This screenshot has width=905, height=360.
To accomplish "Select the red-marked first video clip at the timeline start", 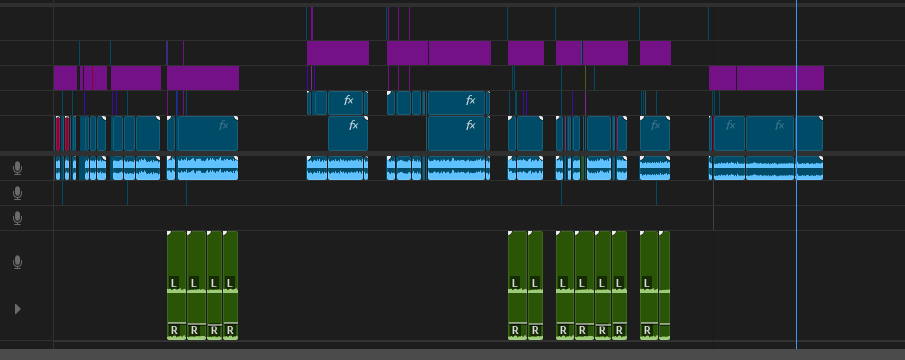I will click(58, 133).
